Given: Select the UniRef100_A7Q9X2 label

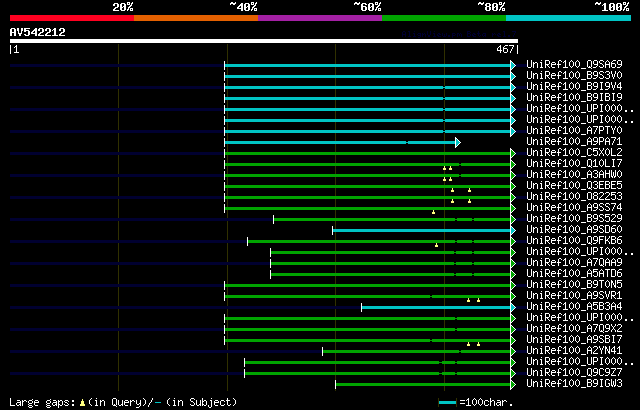Looking at the screenshot, I should [x=574, y=329].
